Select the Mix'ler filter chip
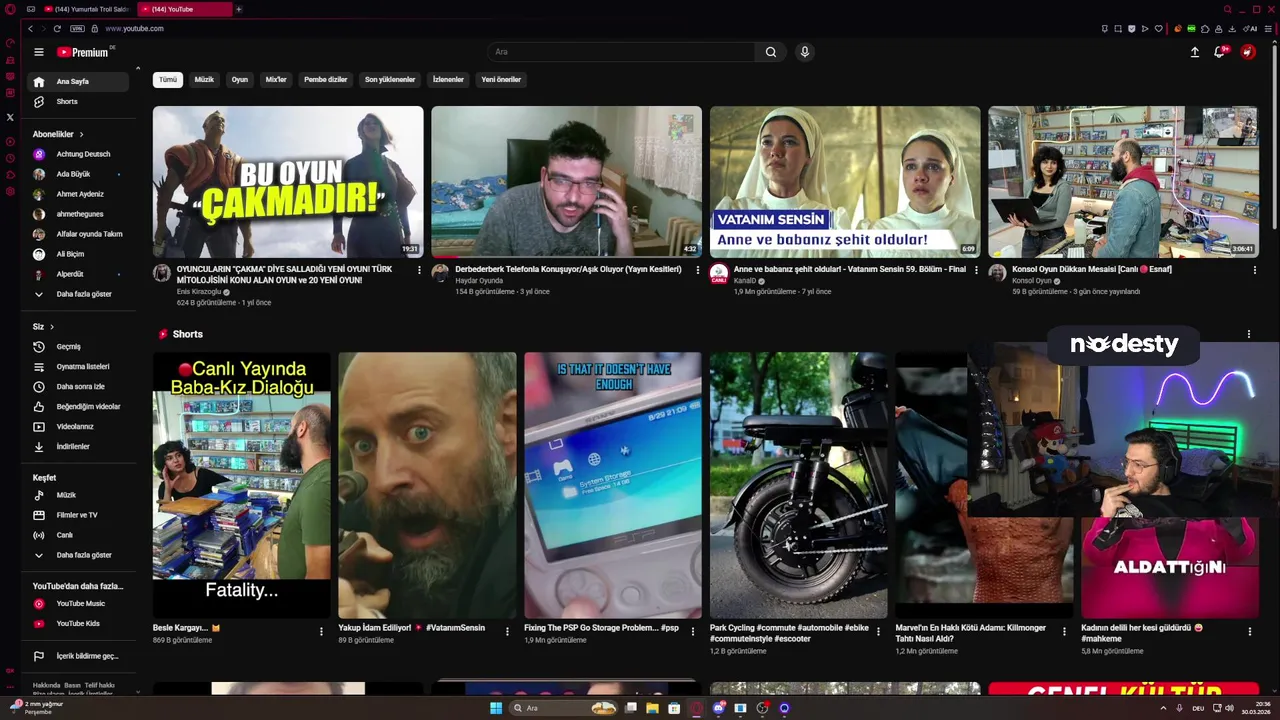The width and height of the screenshot is (1280, 720). click(x=276, y=79)
